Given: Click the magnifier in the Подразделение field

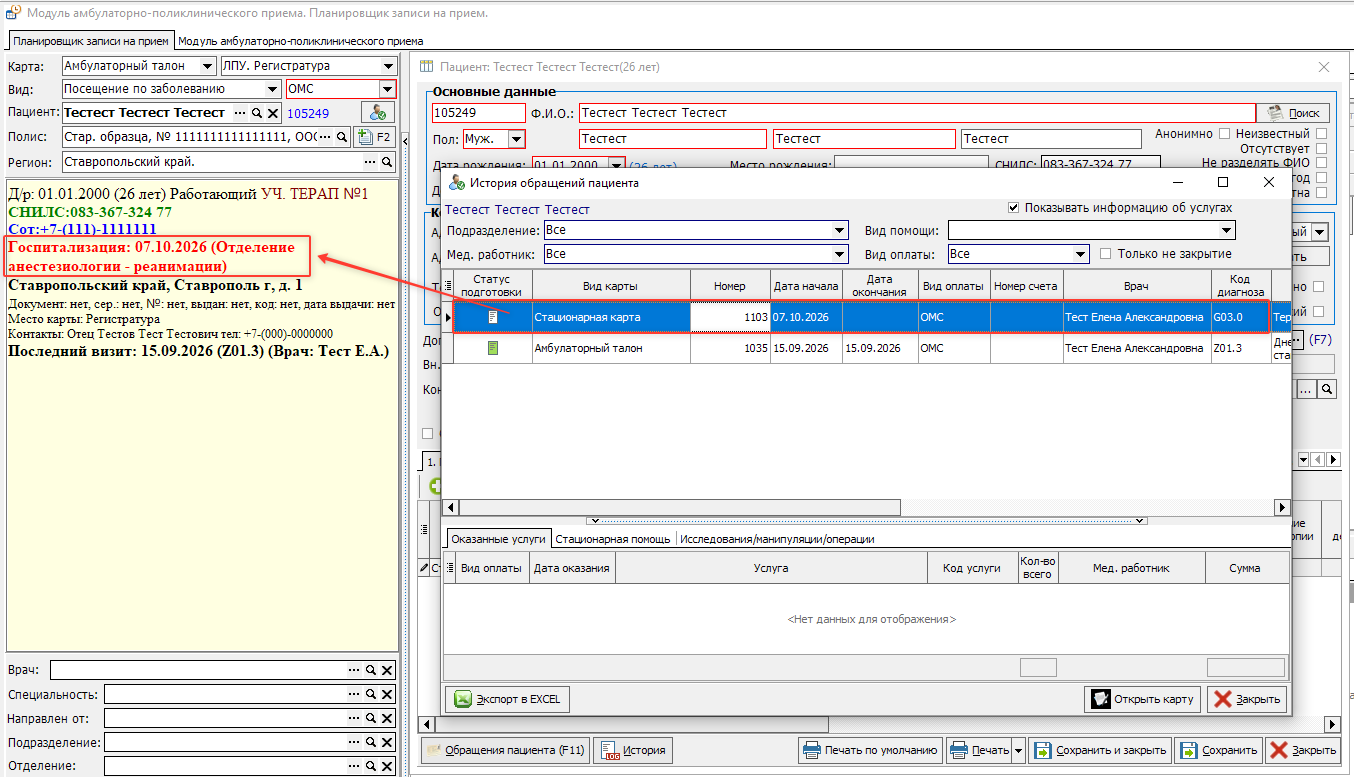Looking at the screenshot, I should [370, 742].
